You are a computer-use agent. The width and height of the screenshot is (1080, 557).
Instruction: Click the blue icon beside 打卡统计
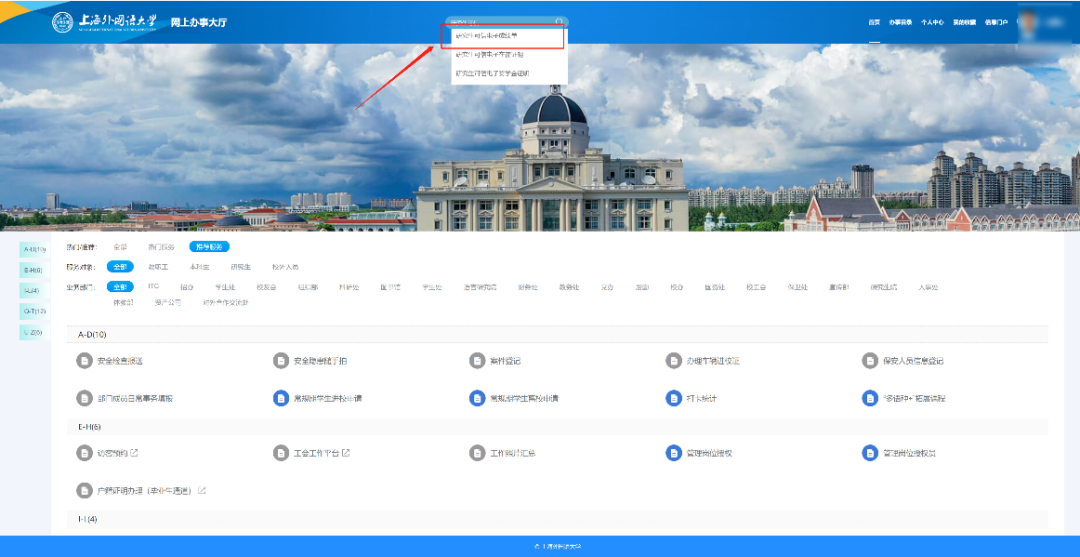(x=674, y=398)
